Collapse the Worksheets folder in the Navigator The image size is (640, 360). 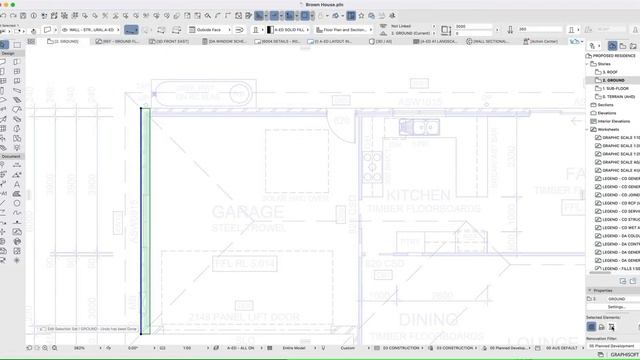point(588,129)
